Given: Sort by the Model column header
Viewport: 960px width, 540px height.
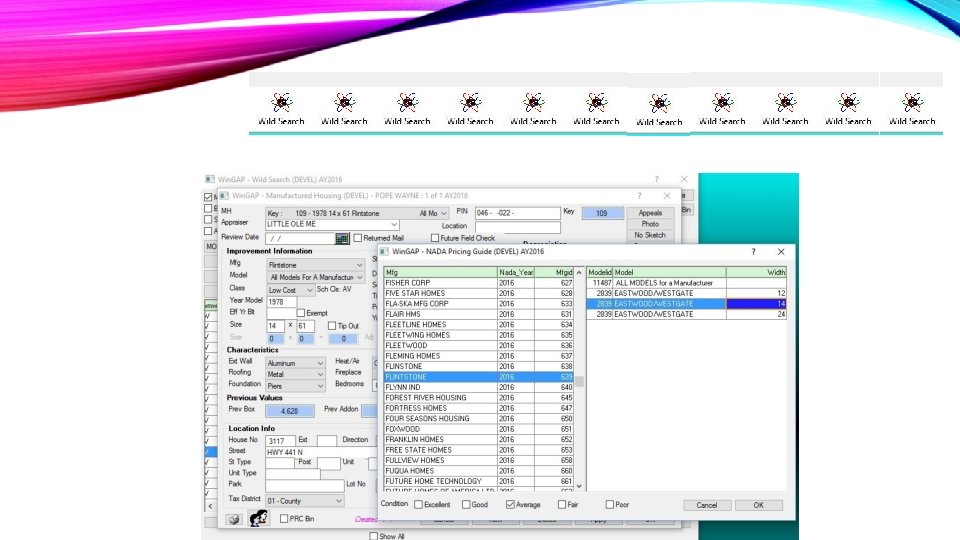Looking at the screenshot, I should point(669,272).
